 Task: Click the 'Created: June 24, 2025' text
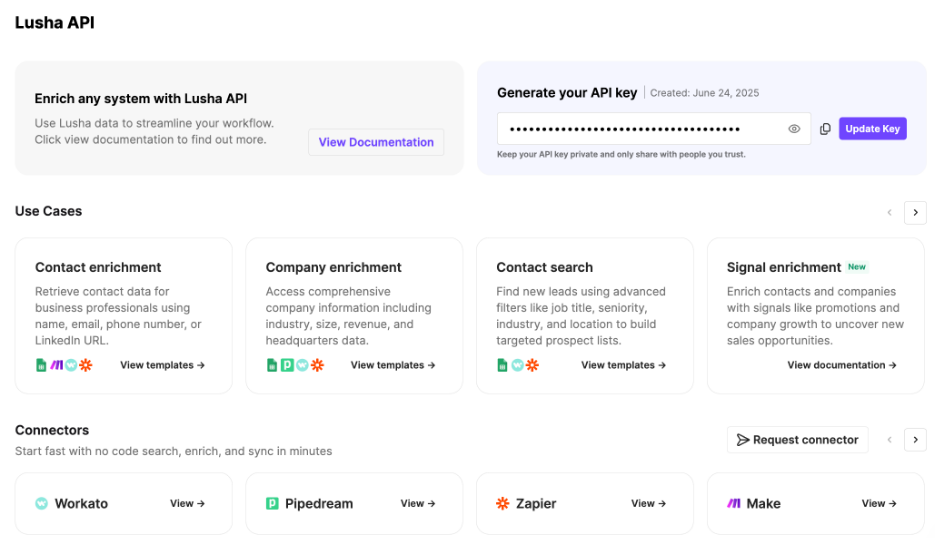click(x=704, y=93)
